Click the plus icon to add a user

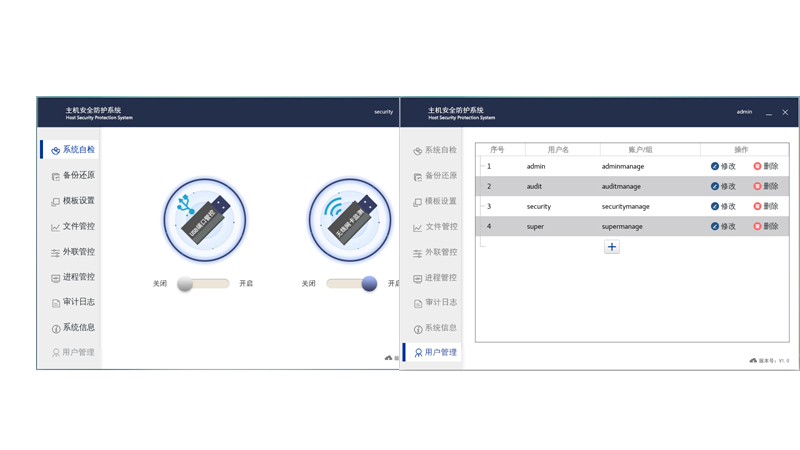[x=612, y=247]
